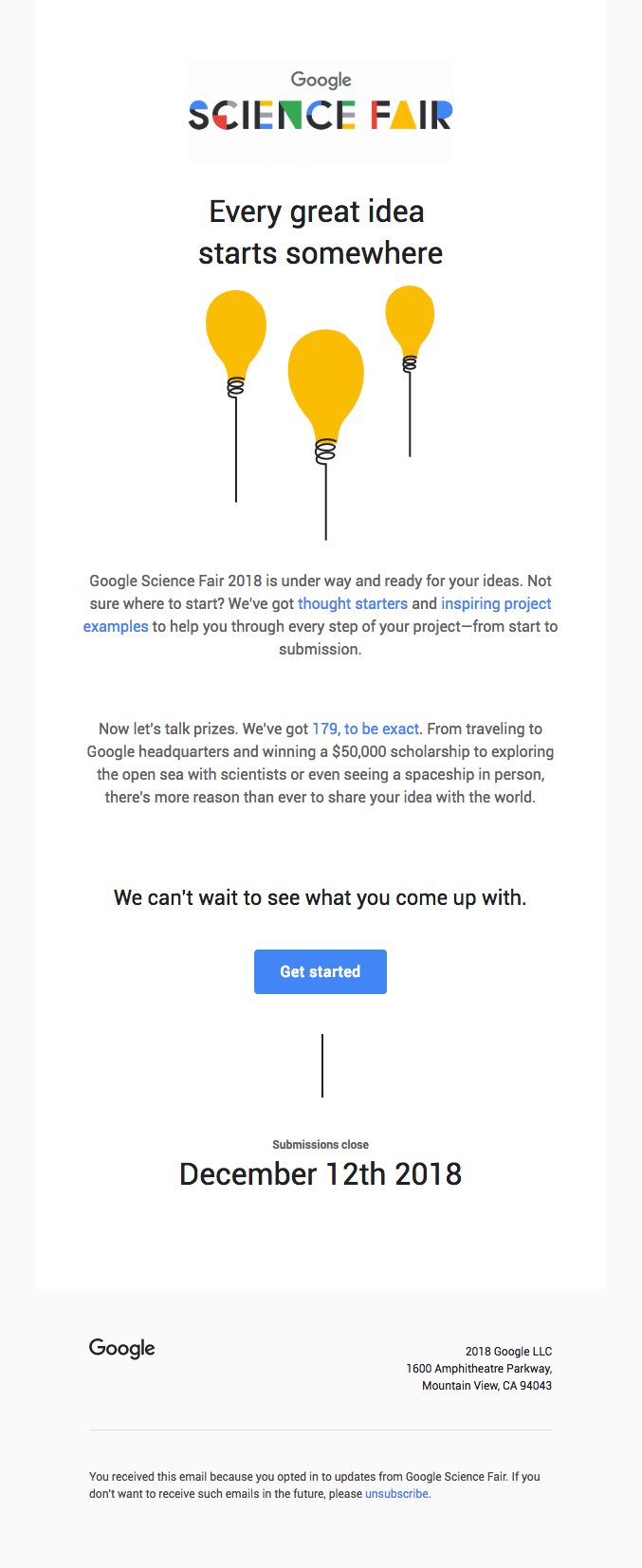Click the horizontal separator above the footer notice
The image size is (642, 1568).
(x=321, y=1430)
